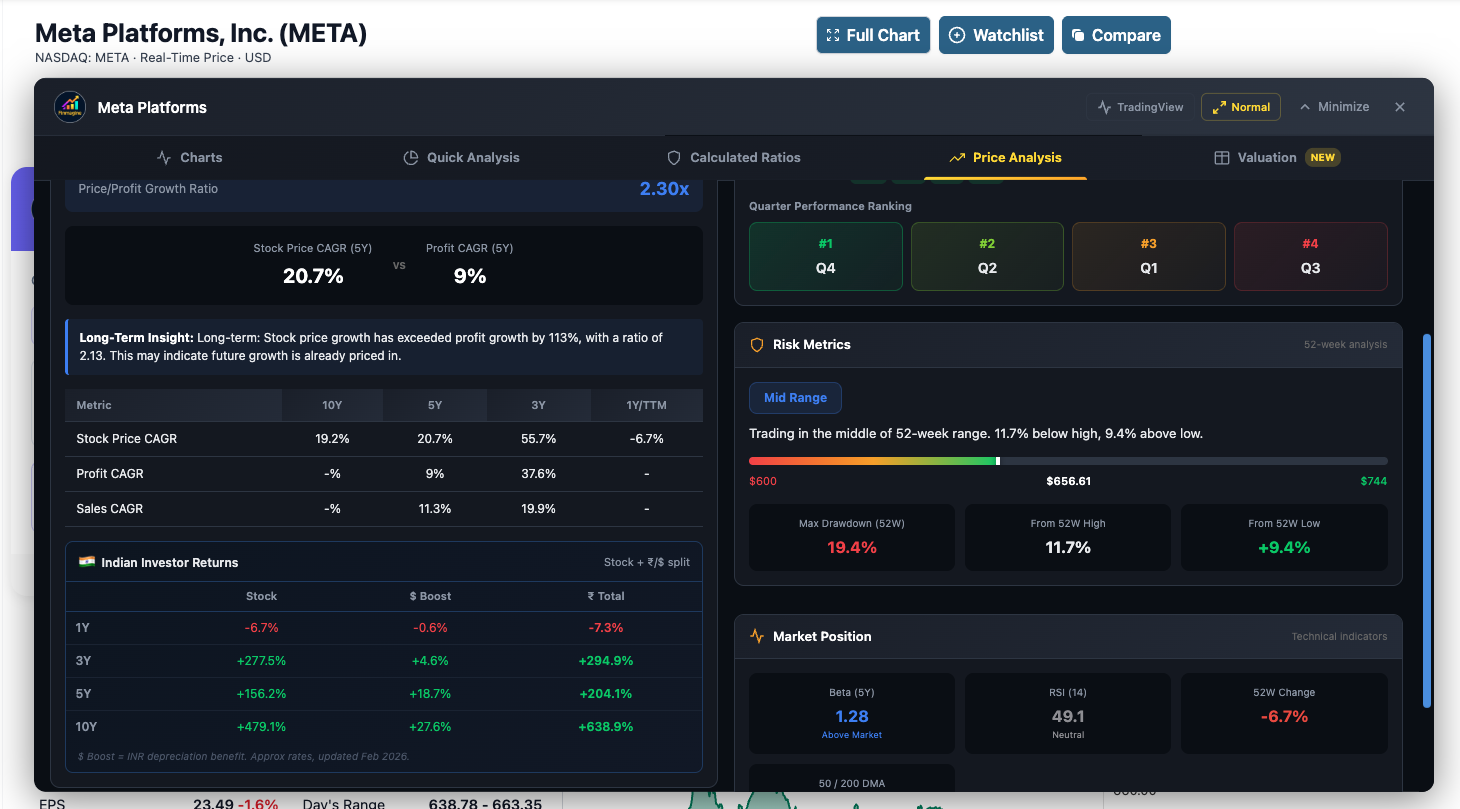The image size is (1460, 809).
Task: Open the Calculated Ratios tab
Action: [x=734, y=157]
